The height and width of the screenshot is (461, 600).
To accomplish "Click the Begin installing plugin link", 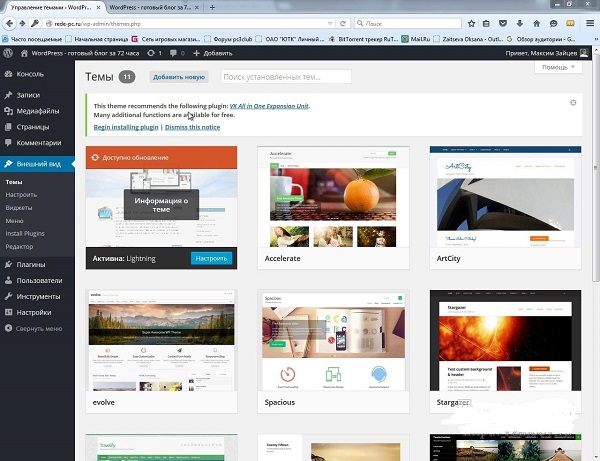I will tap(126, 128).
